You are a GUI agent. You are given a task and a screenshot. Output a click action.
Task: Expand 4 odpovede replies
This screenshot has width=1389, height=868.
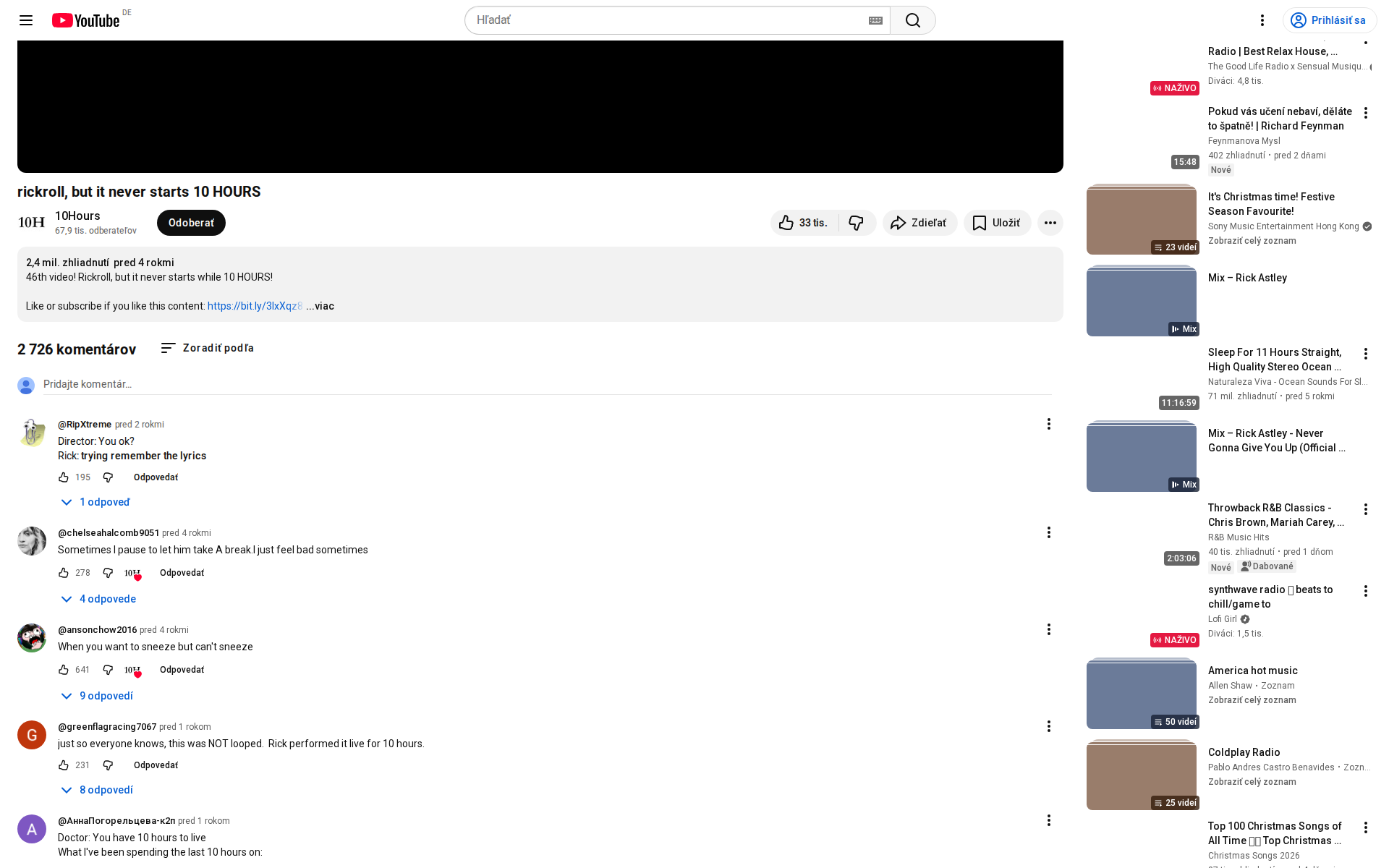coord(98,599)
